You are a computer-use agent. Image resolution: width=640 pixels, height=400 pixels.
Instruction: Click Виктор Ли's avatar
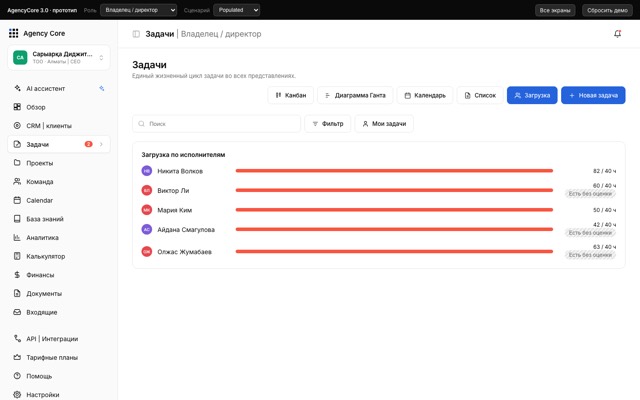coord(147,190)
